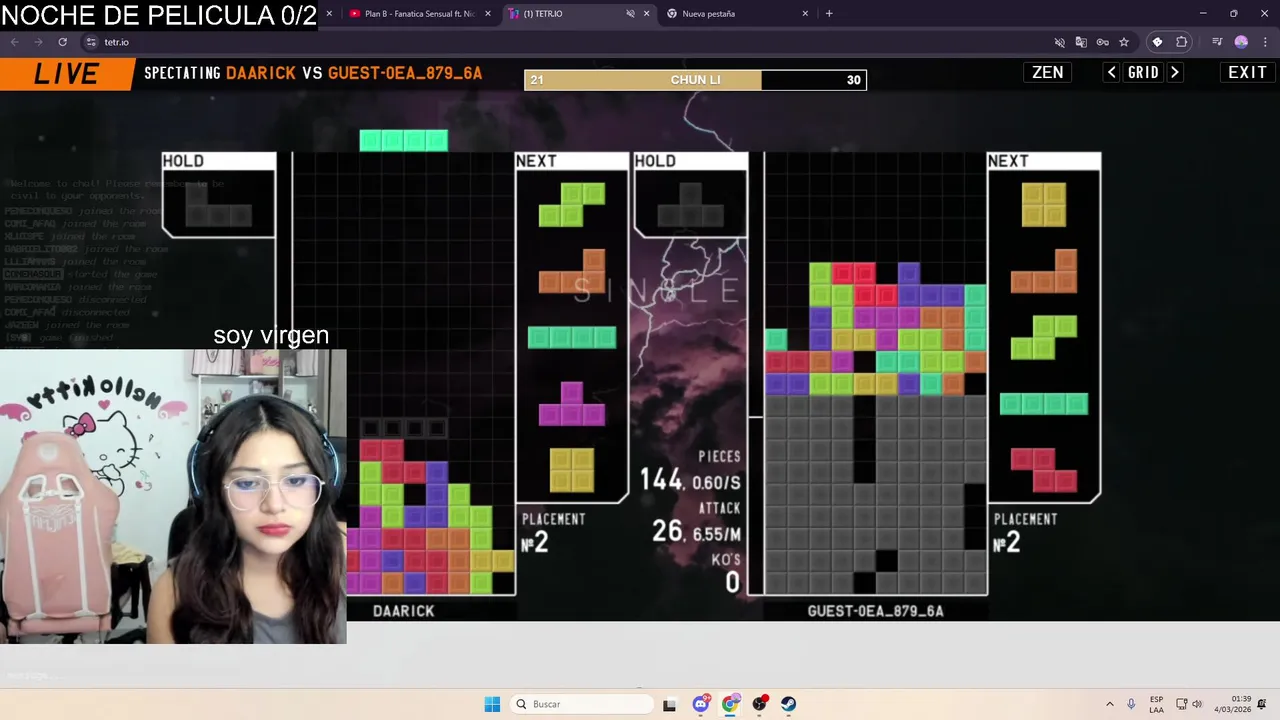Click the browser back arrow
This screenshot has width=1280, height=720.
pyautogui.click(x=14, y=42)
